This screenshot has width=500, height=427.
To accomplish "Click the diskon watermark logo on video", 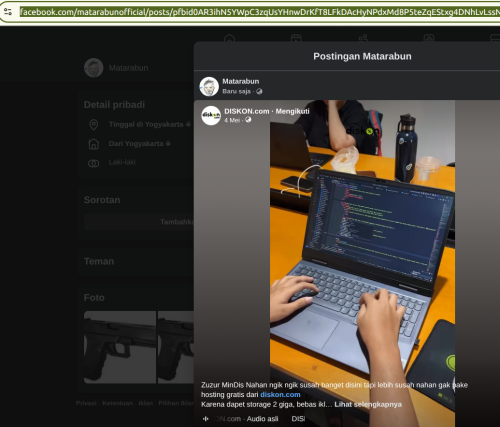I will [362, 131].
